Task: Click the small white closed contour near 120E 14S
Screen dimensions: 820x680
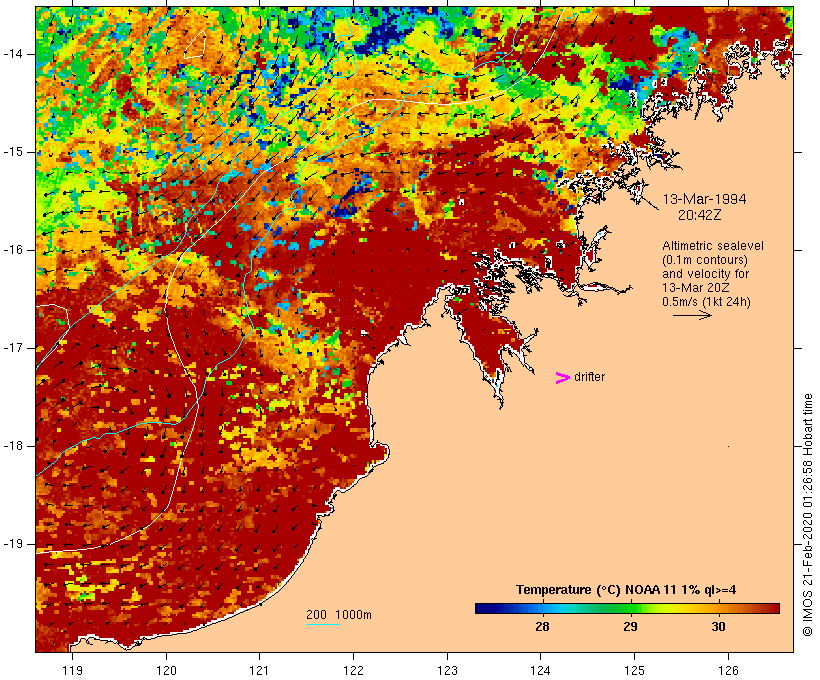Action: coord(195,46)
